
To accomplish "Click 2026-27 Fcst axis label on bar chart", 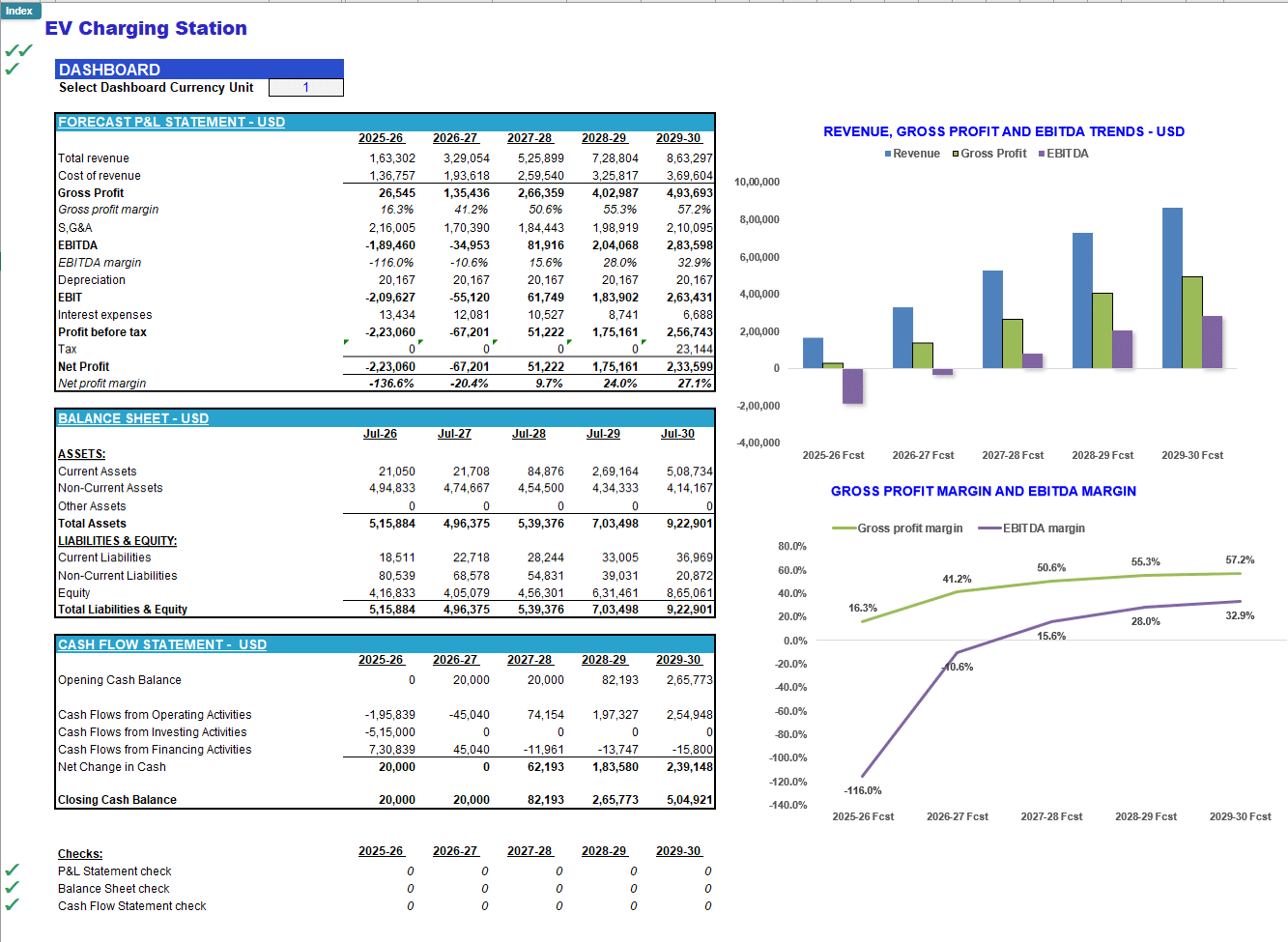I will click(923, 455).
